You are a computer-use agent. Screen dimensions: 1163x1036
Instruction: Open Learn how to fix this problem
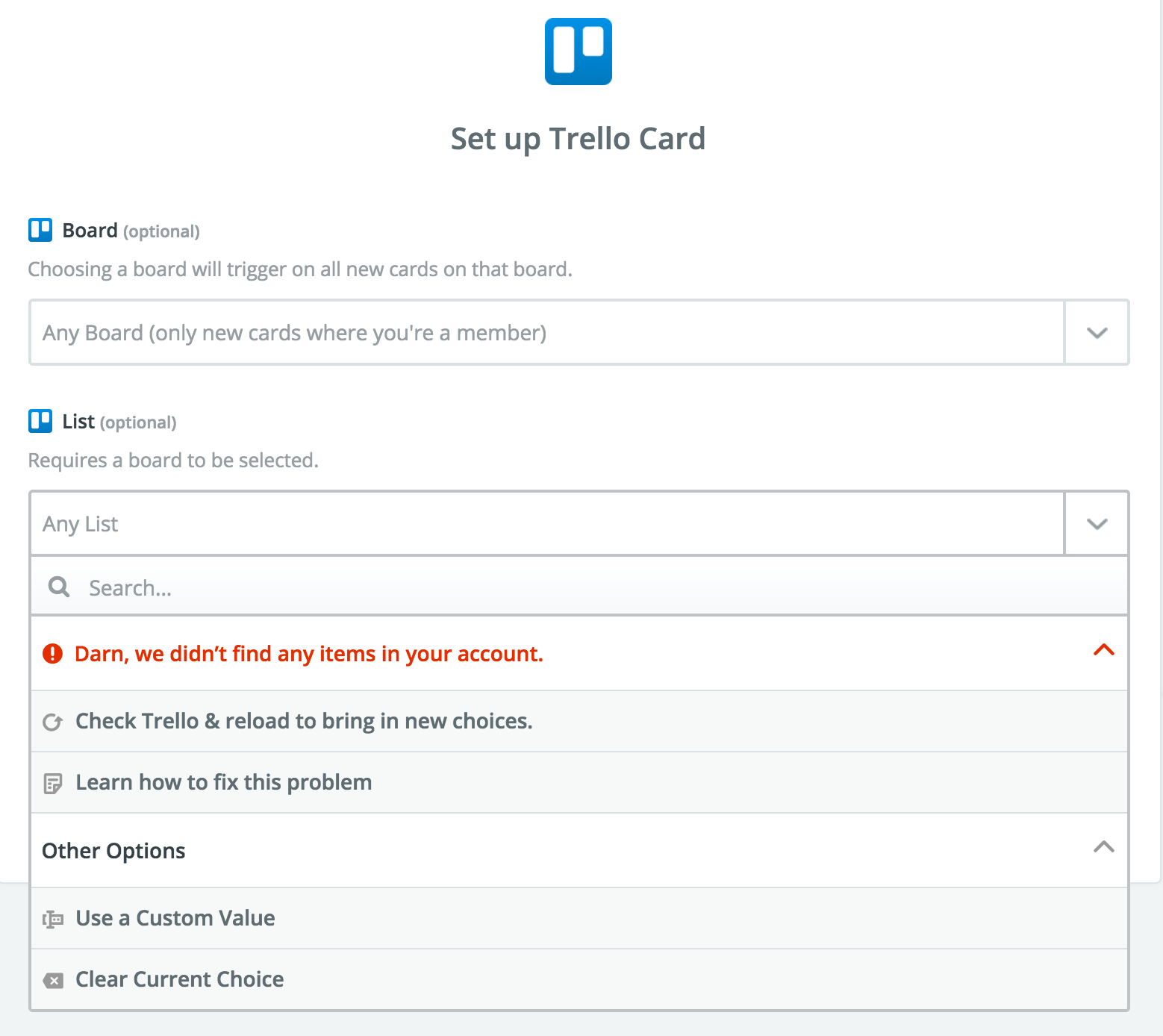(579, 782)
